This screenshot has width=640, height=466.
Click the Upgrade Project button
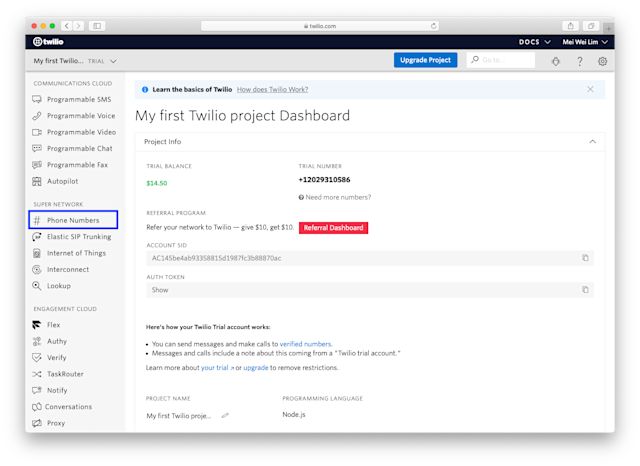[x=425, y=60]
